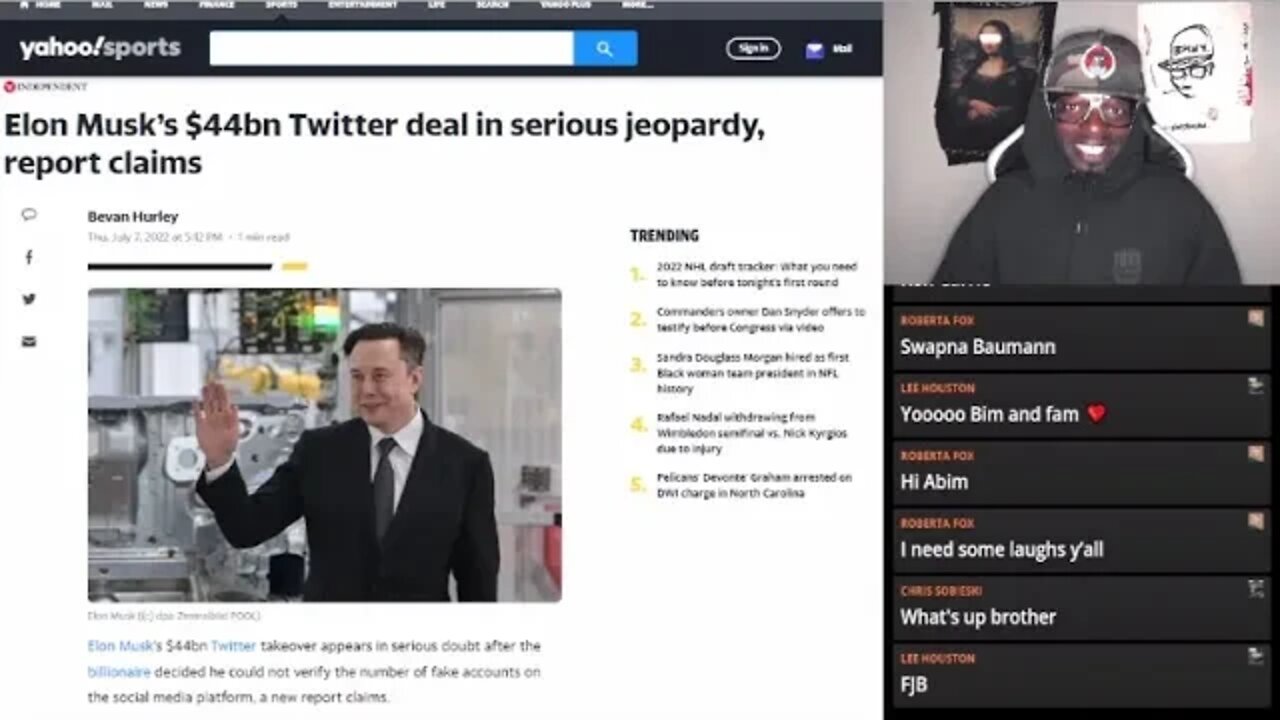Focus the Yahoo search input field
The image size is (1280, 720).
tap(391, 48)
